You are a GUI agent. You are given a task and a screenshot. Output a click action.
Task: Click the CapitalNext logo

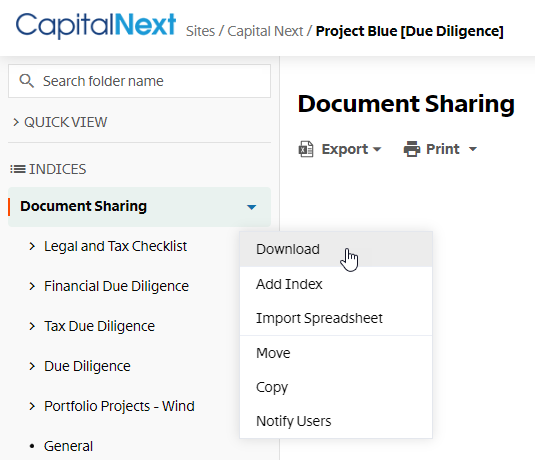[x=96, y=25]
